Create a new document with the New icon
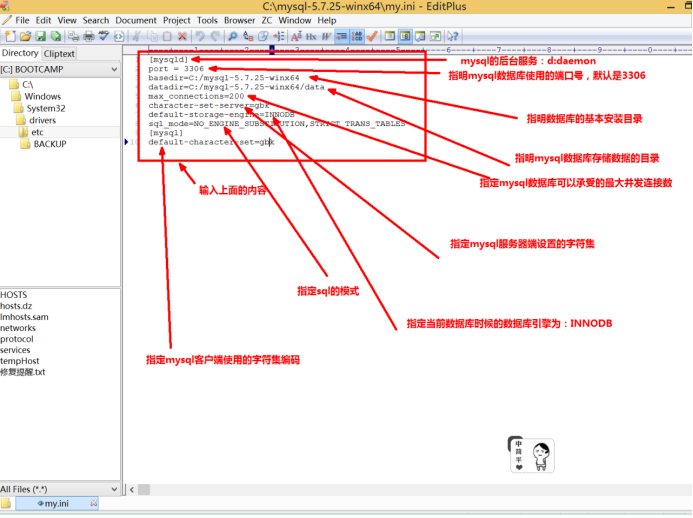Viewport: 693px width, 518px height. 11,36
